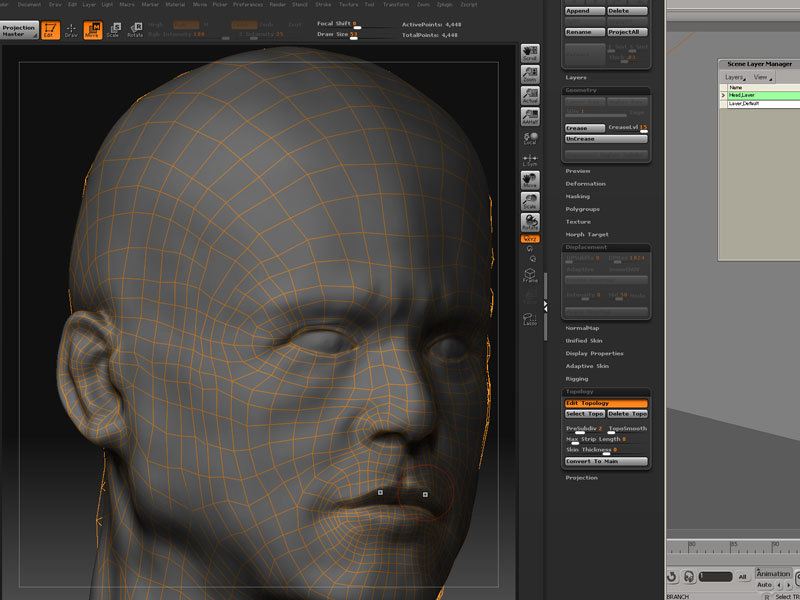Select the Rotate tool in top toolbar

click(x=134, y=29)
